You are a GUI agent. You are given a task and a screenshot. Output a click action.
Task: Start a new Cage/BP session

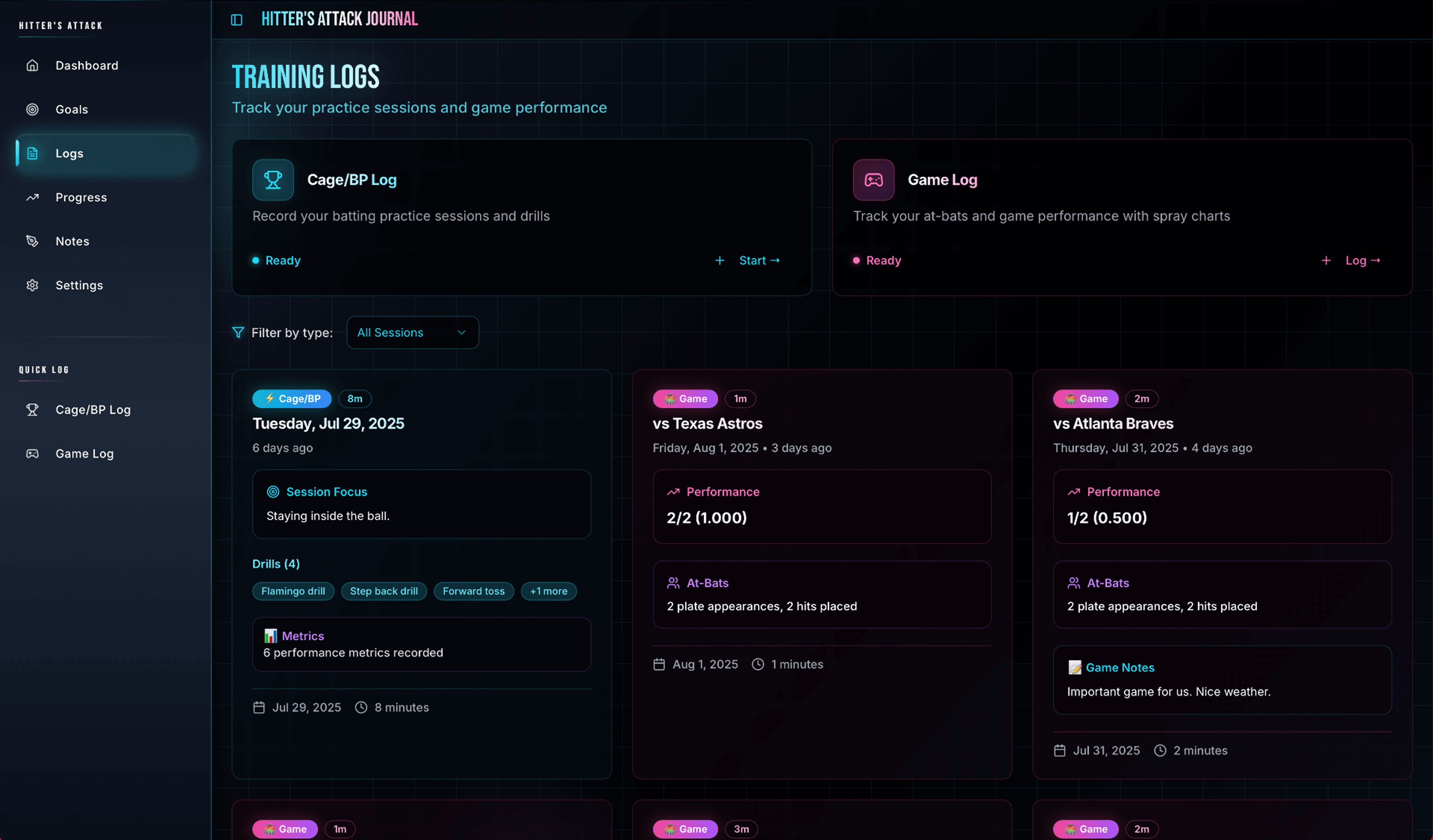pos(752,260)
